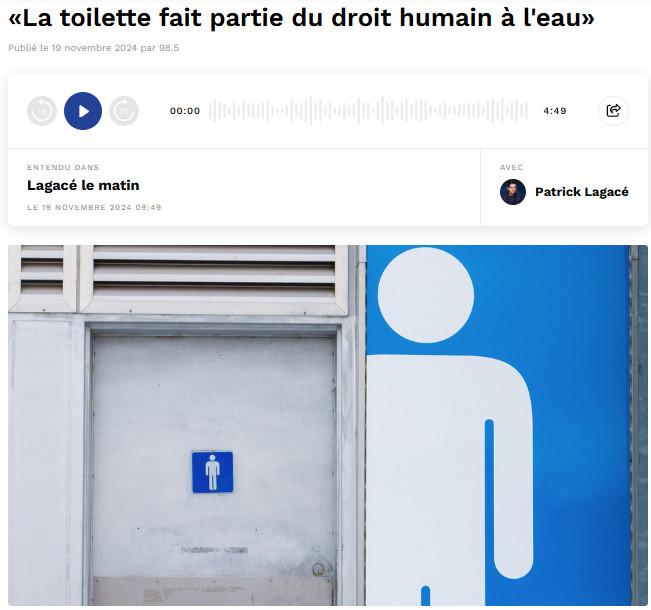Click the 00:00 elapsed time display
This screenshot has width=651, height=610.
(x=185, y=111)
